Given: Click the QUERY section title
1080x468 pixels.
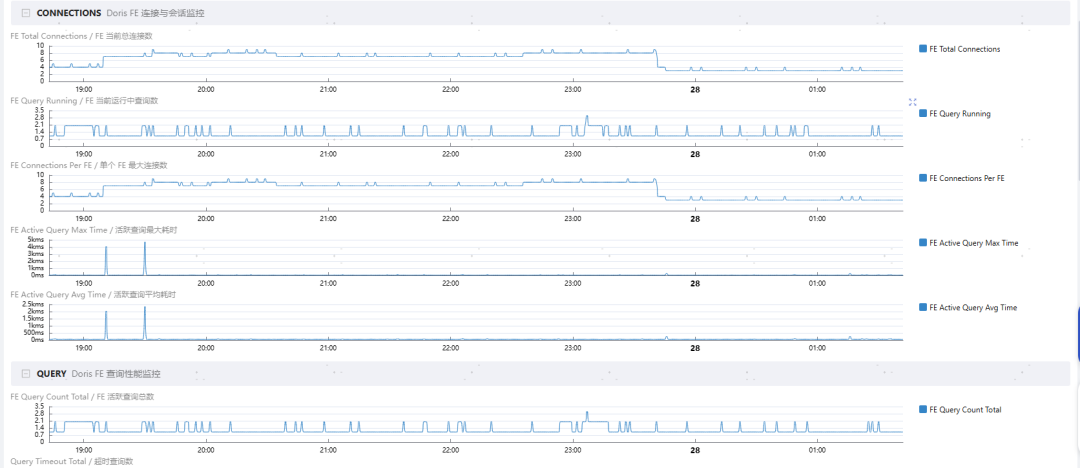Looking at the screenshot, I should (x=51, y=374).
